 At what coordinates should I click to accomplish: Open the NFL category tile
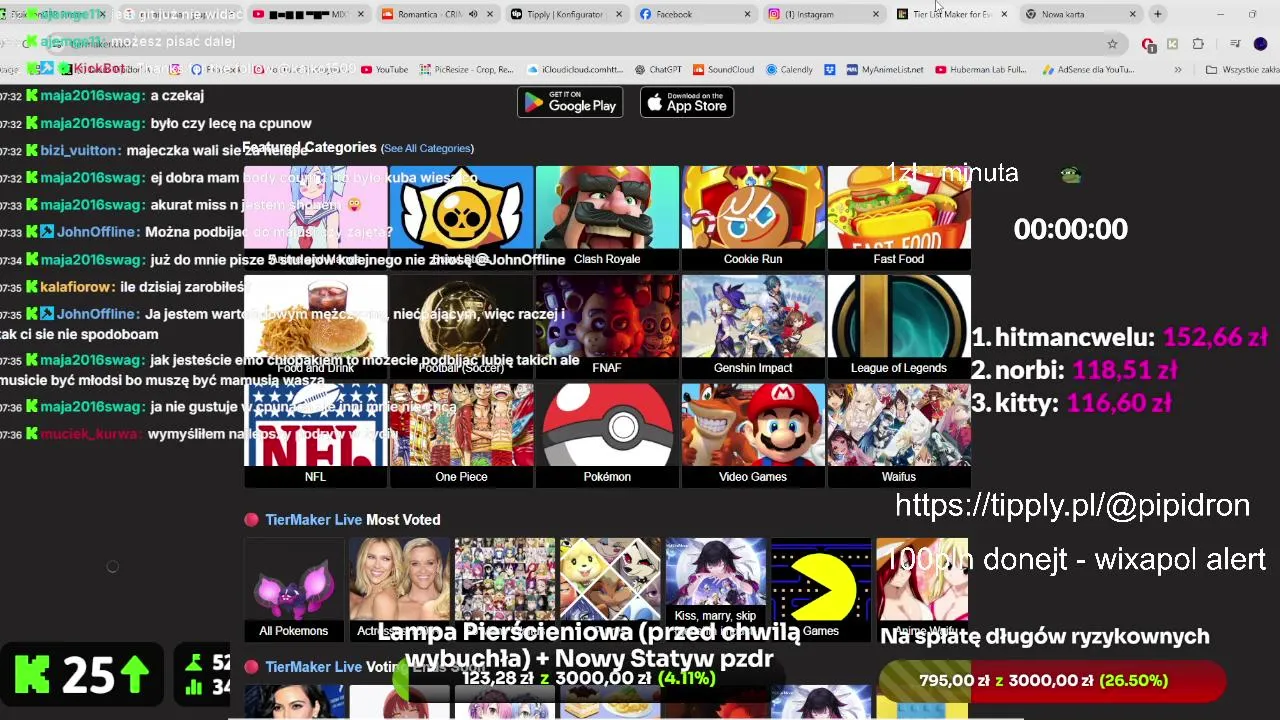[x=315, y=435]
